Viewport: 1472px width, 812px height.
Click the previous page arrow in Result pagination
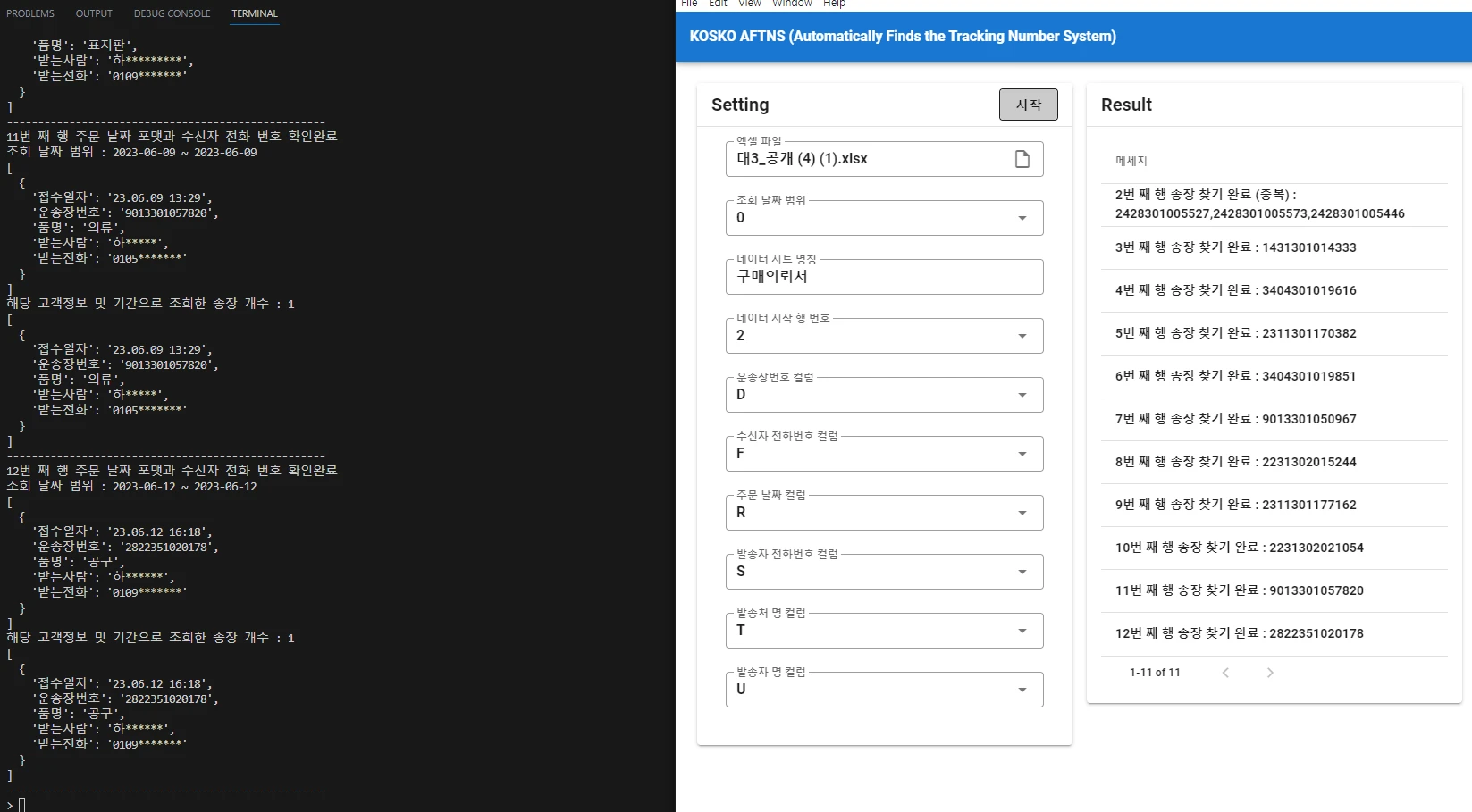coord(1225,673)
